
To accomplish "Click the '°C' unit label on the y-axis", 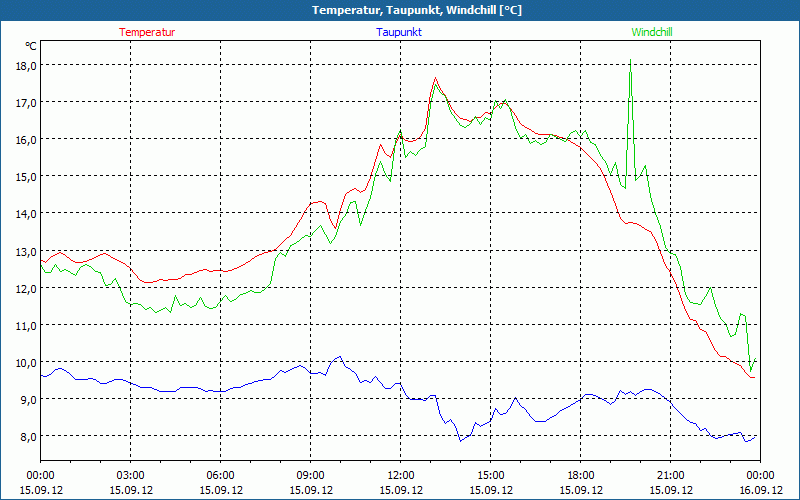I will [x=31, y=46].
